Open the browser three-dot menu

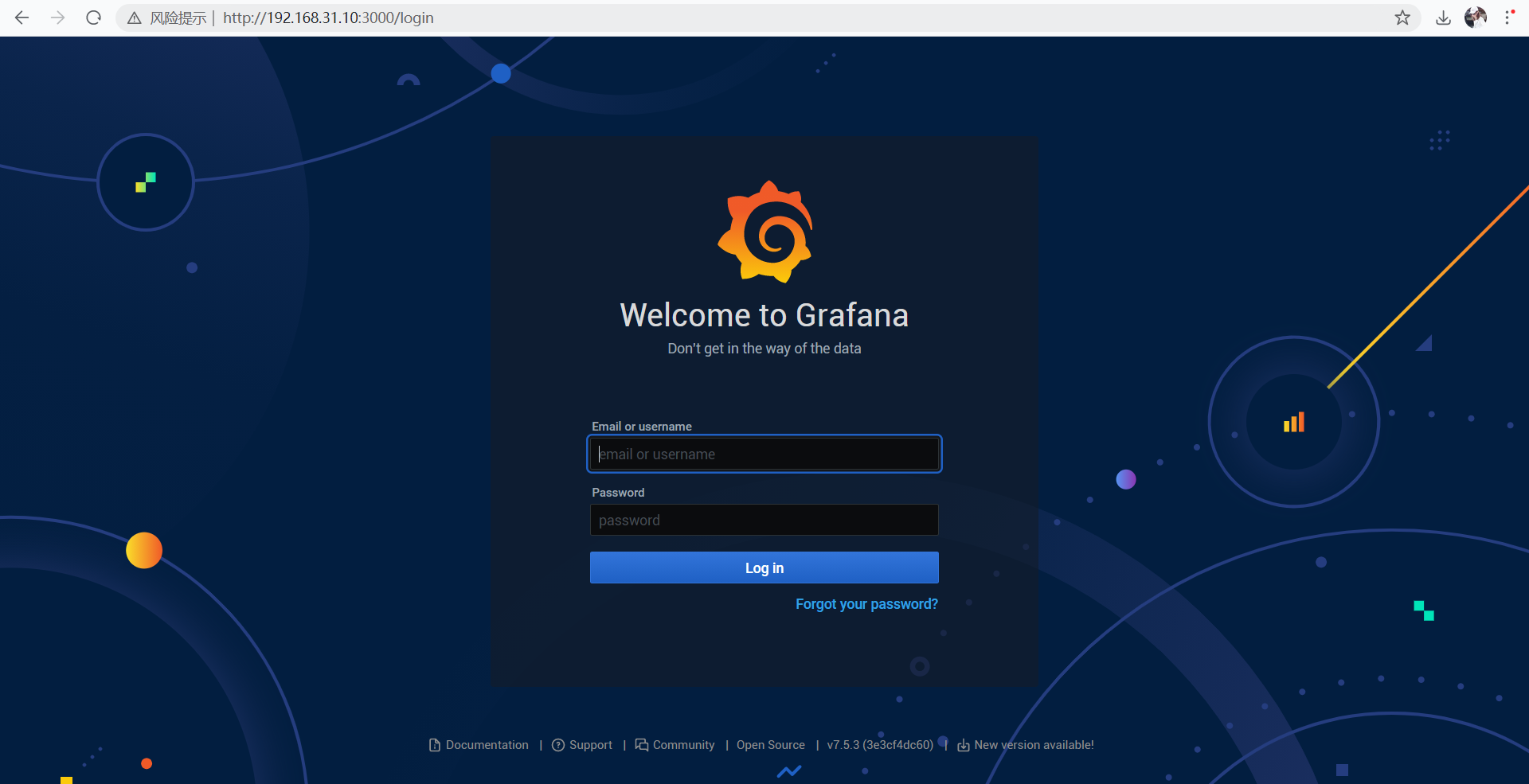(x=1508, y=18)
